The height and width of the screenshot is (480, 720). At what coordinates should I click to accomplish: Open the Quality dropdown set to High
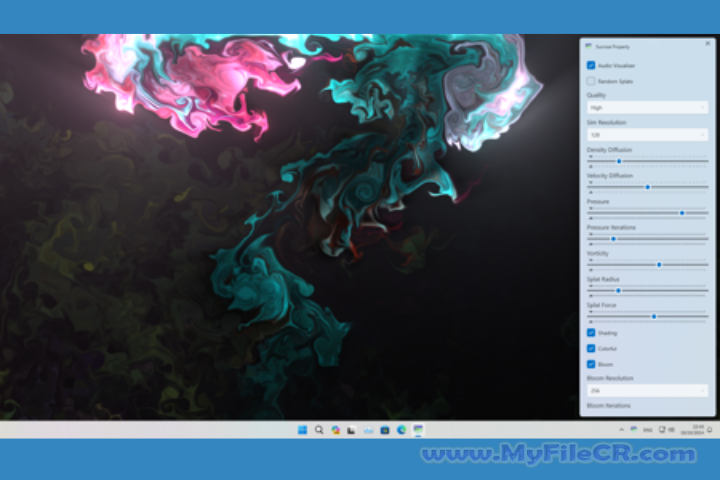pos(647,107)
